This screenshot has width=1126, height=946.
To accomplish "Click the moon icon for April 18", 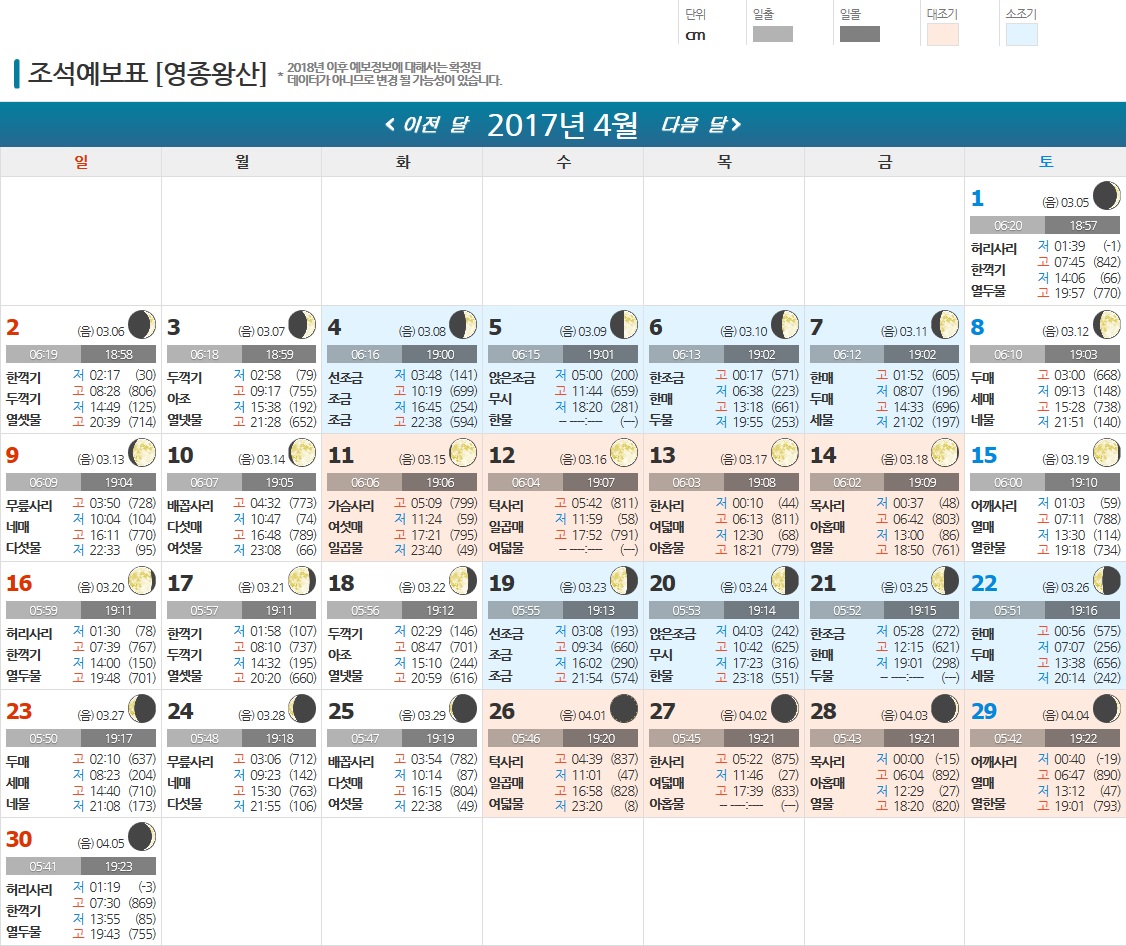I will coord(463,580).
